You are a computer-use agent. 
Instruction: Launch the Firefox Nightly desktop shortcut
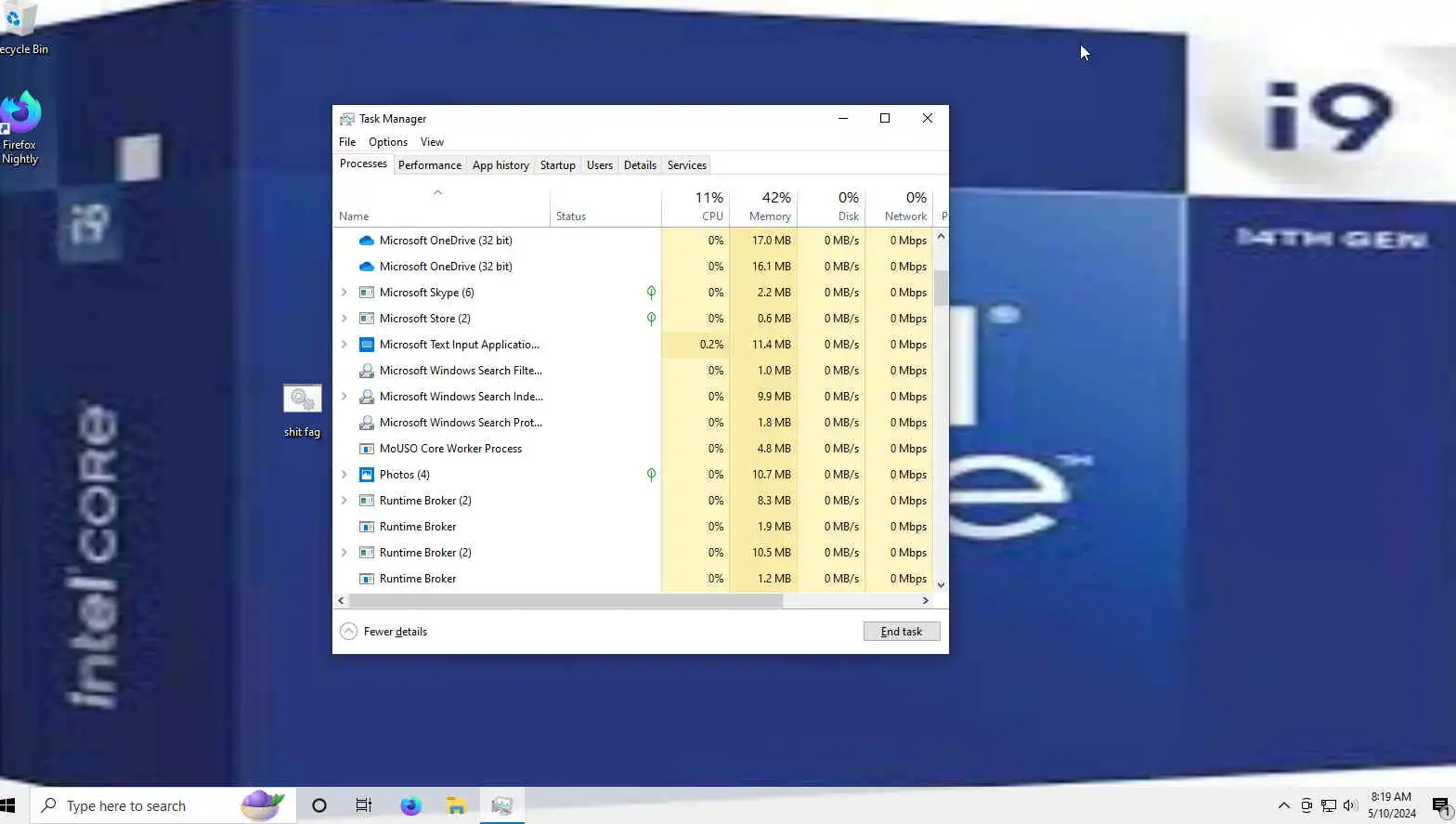point(19,128)
